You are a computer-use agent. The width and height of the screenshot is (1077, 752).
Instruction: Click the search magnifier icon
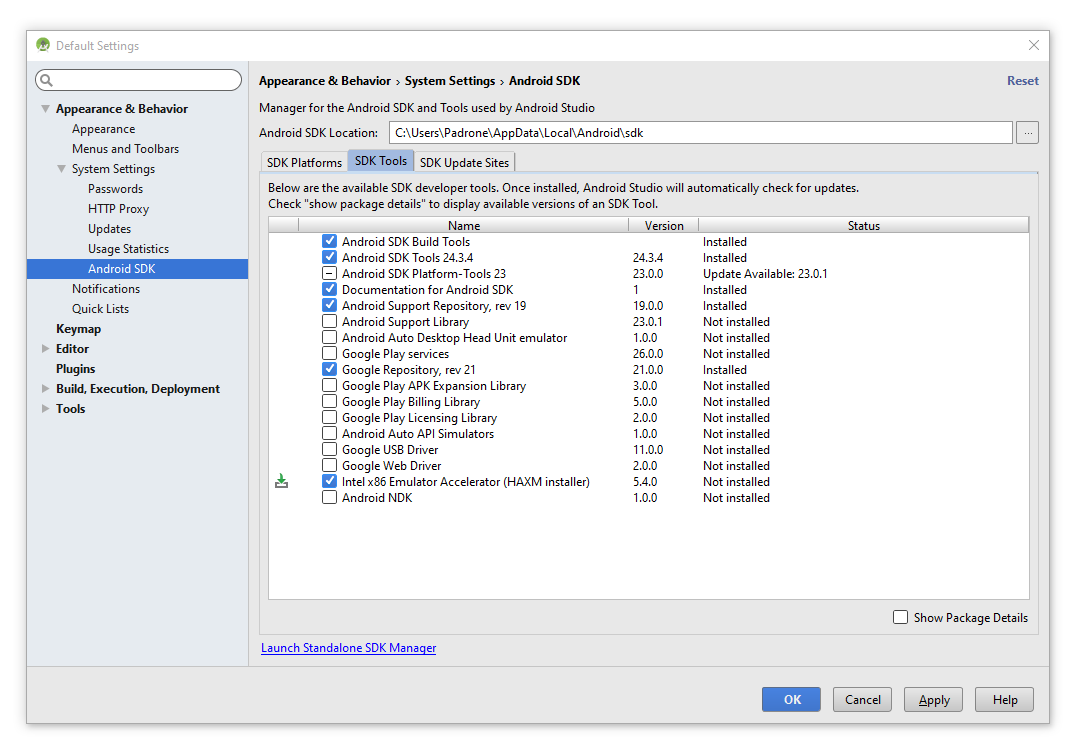47,80
